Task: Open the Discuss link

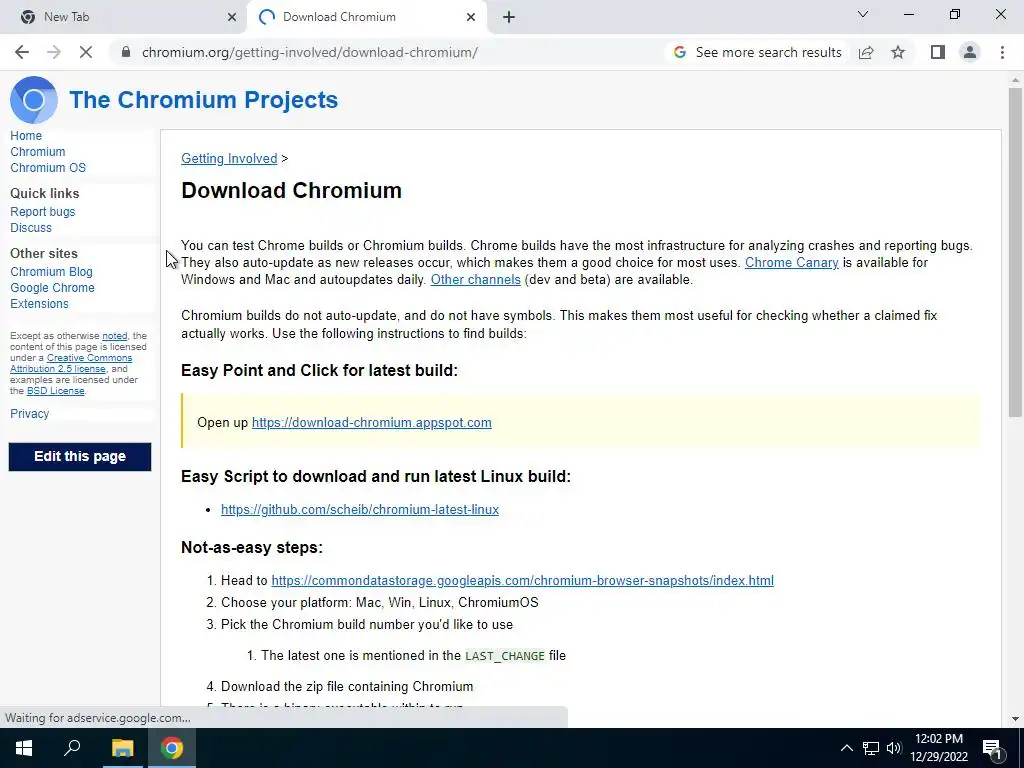Action: tap(31, 228)
